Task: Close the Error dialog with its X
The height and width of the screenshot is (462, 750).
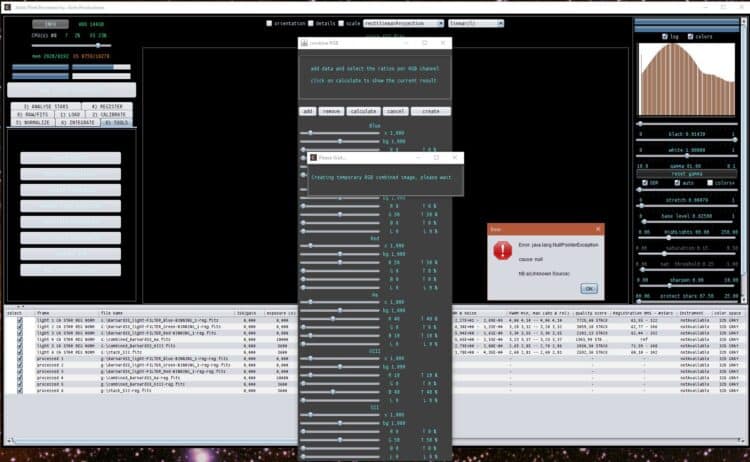Action: [597, 229]
